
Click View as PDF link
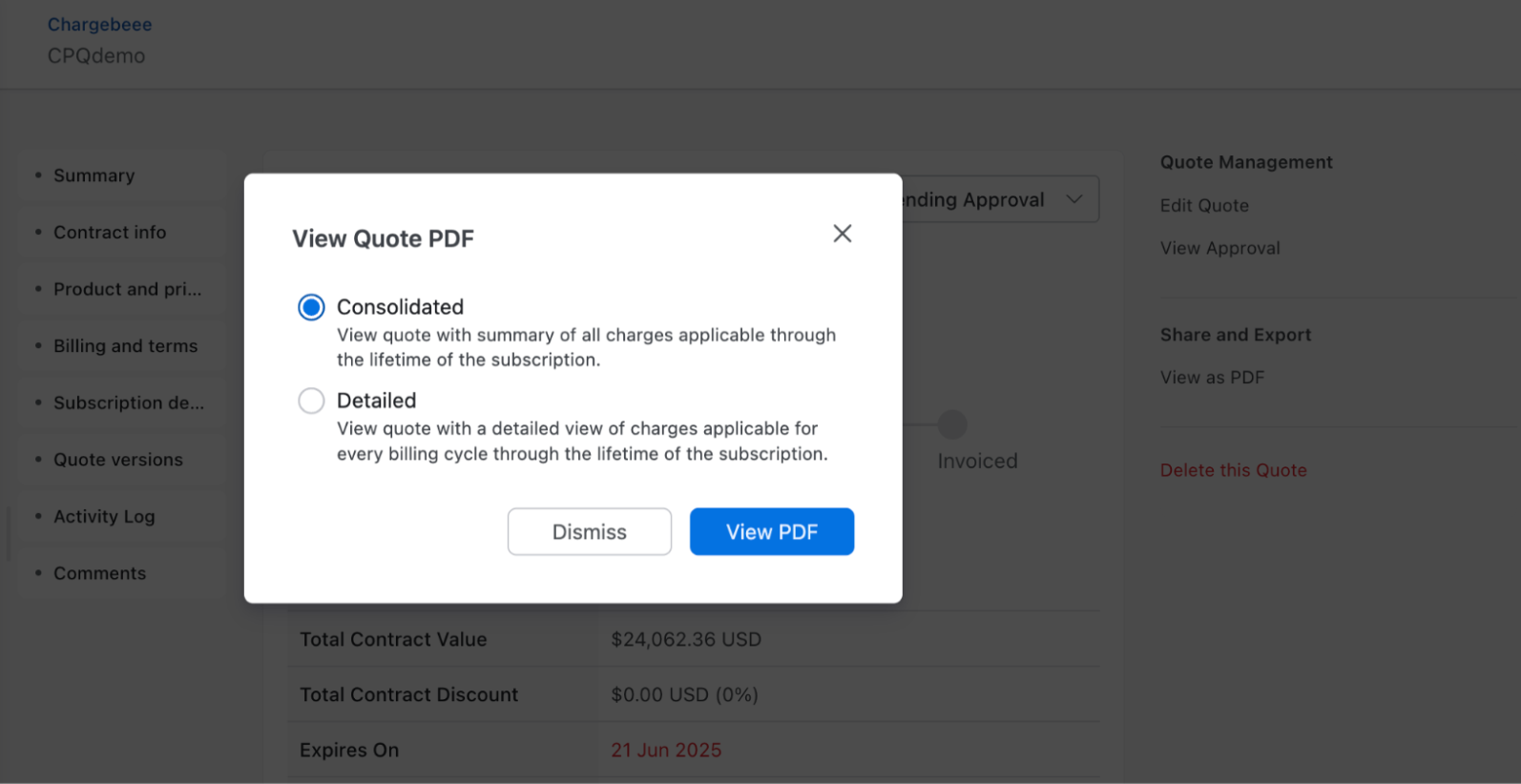pos(1212,378)
